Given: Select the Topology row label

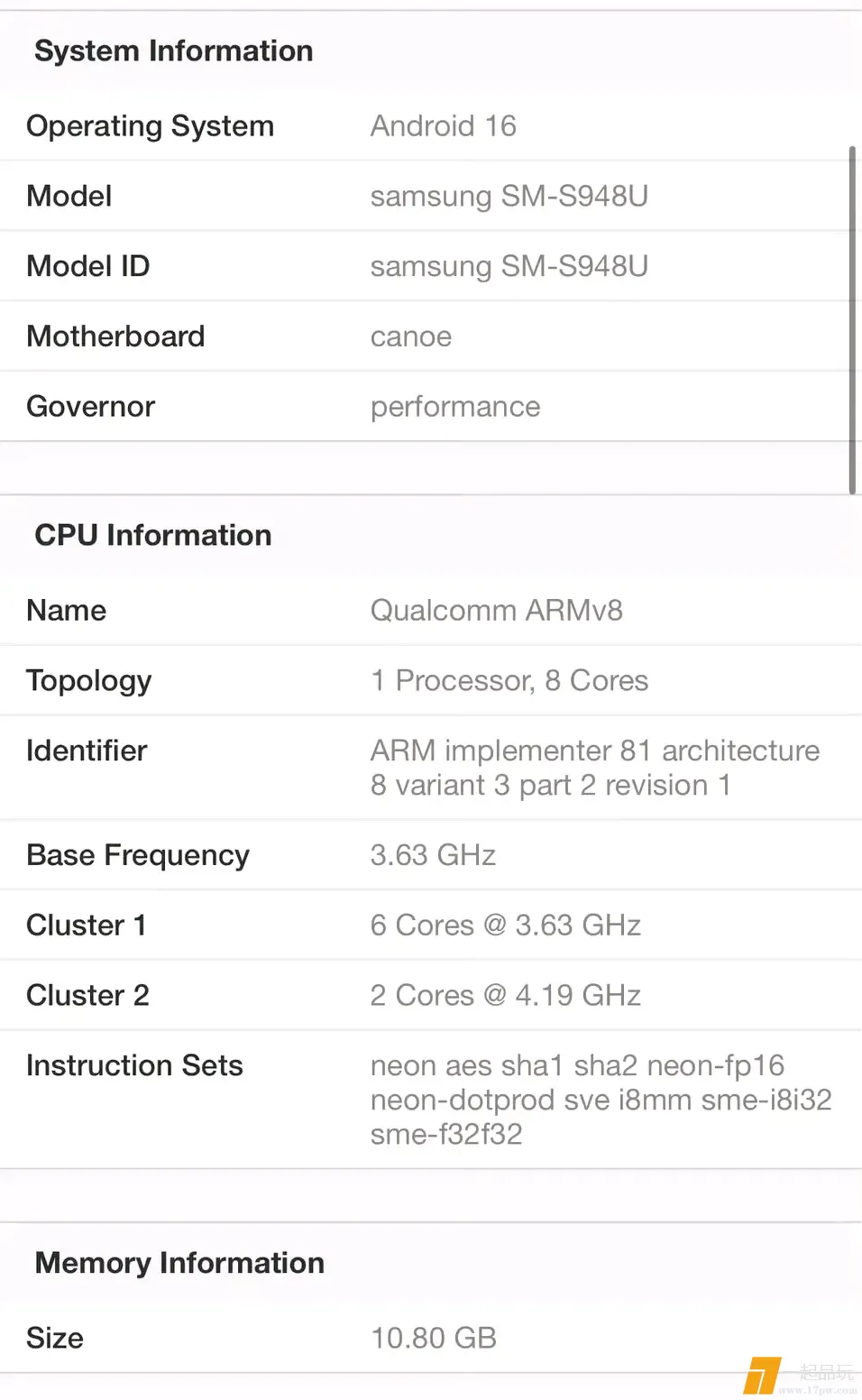Looking at the screenshot, I should (x=88, y=681).
